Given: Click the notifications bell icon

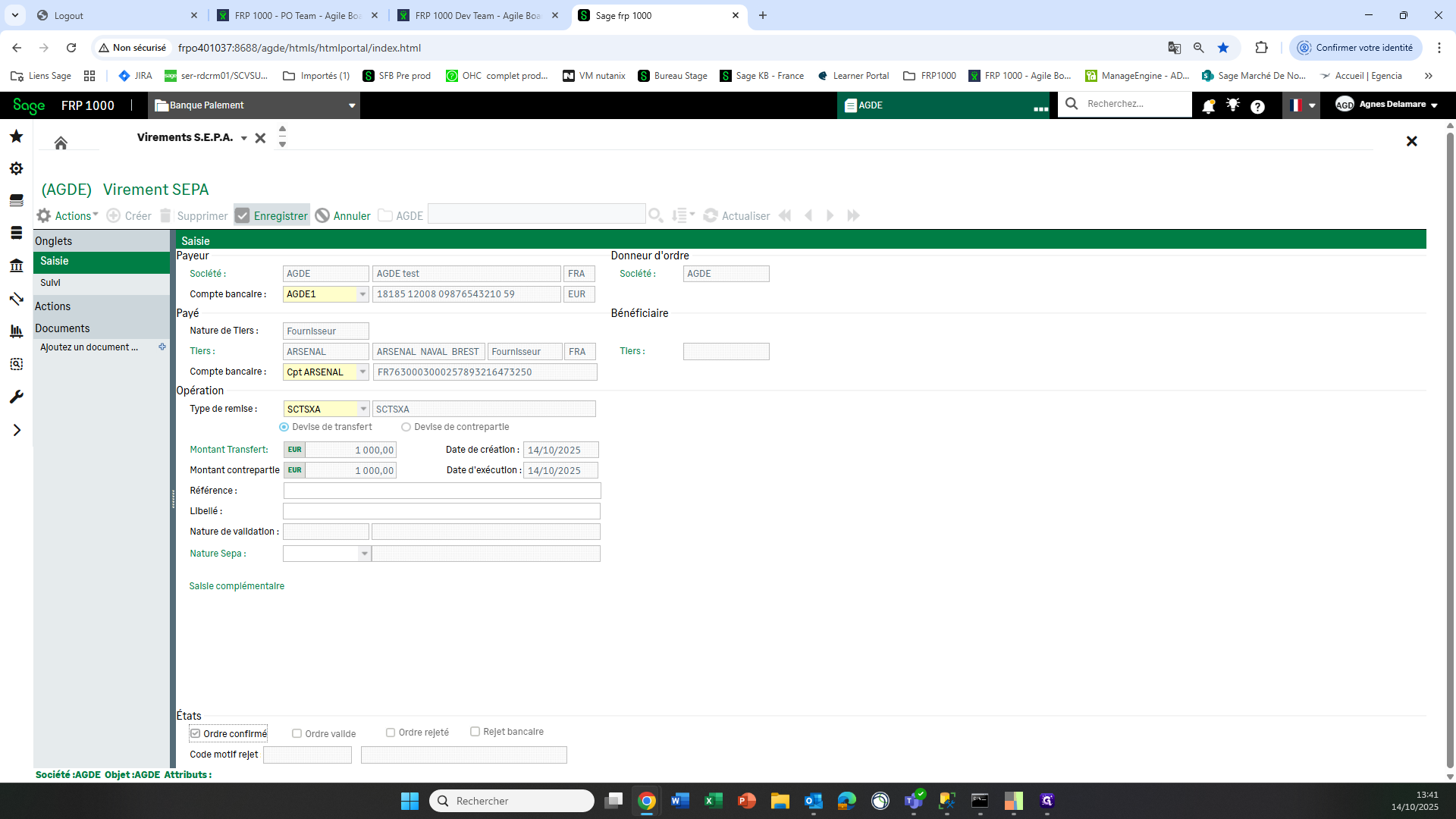Looking at the screenshot, I should tap(1208, 105).
